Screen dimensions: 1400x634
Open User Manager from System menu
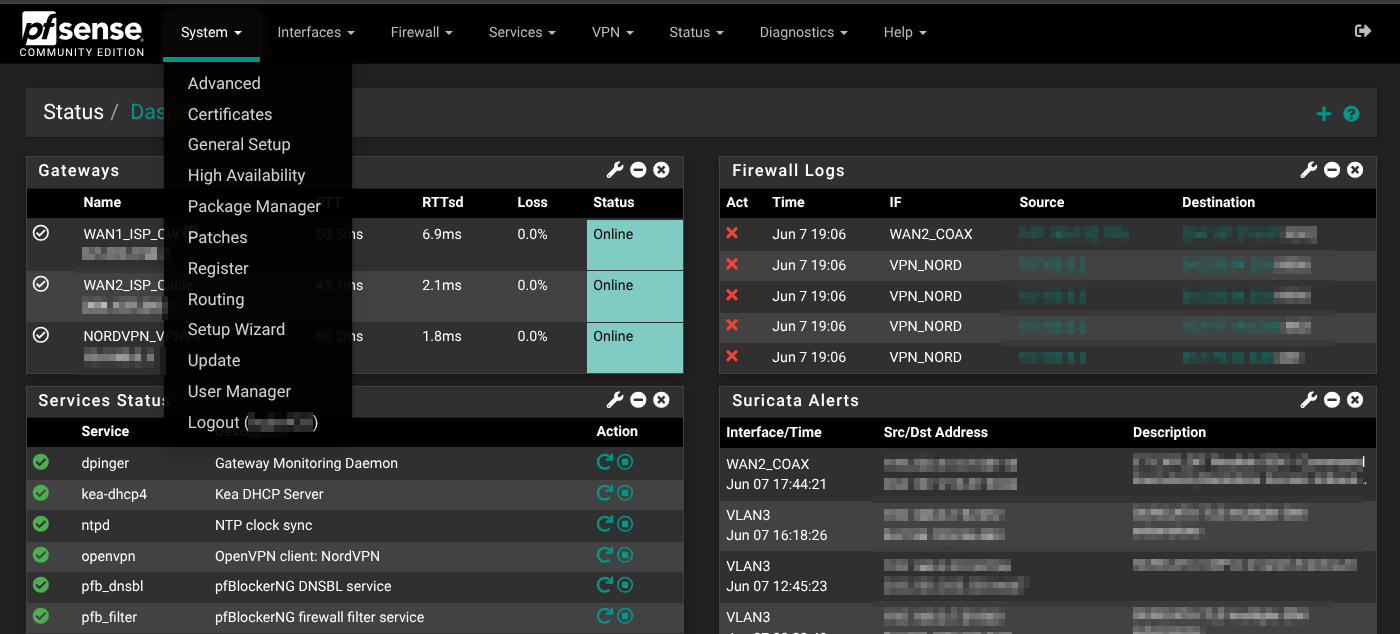pos(239,391)
